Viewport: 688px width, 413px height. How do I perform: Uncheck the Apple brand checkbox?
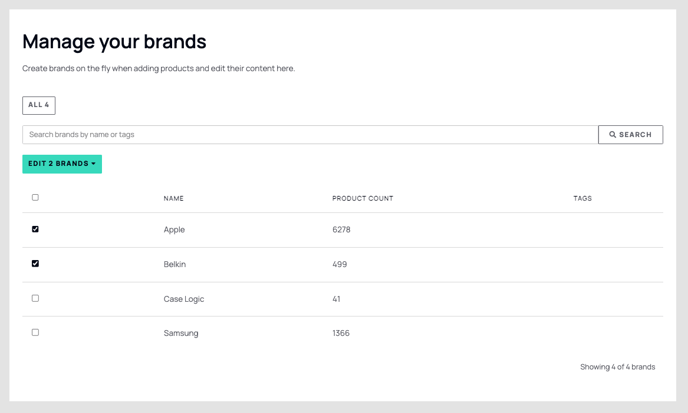tap(35, 229)
